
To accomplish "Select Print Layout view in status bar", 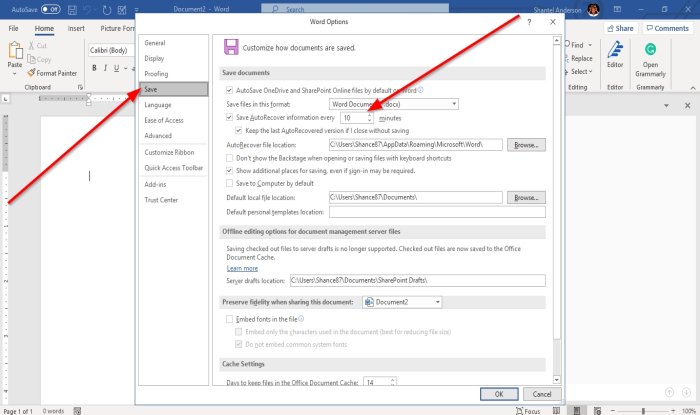I will [x=577, y=411].
